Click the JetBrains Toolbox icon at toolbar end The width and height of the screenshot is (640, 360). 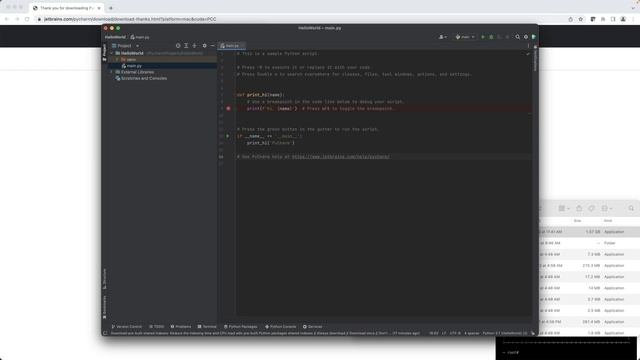tap(533, 37)
